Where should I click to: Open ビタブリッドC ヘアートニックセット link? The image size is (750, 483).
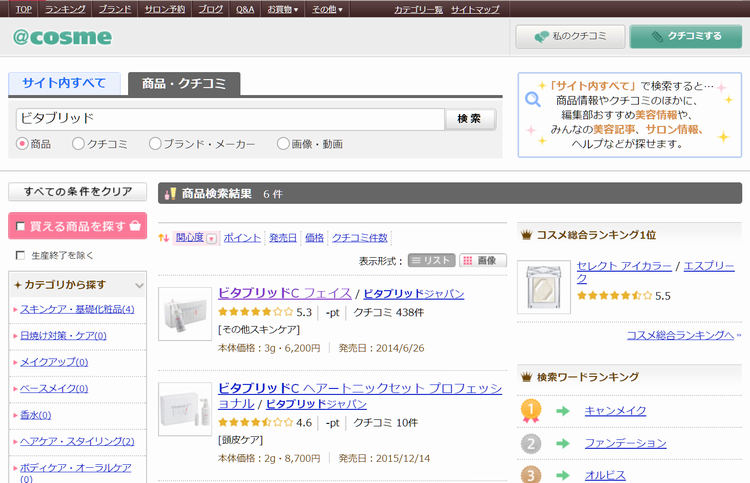pyautogui.click(x=360, y=395)
